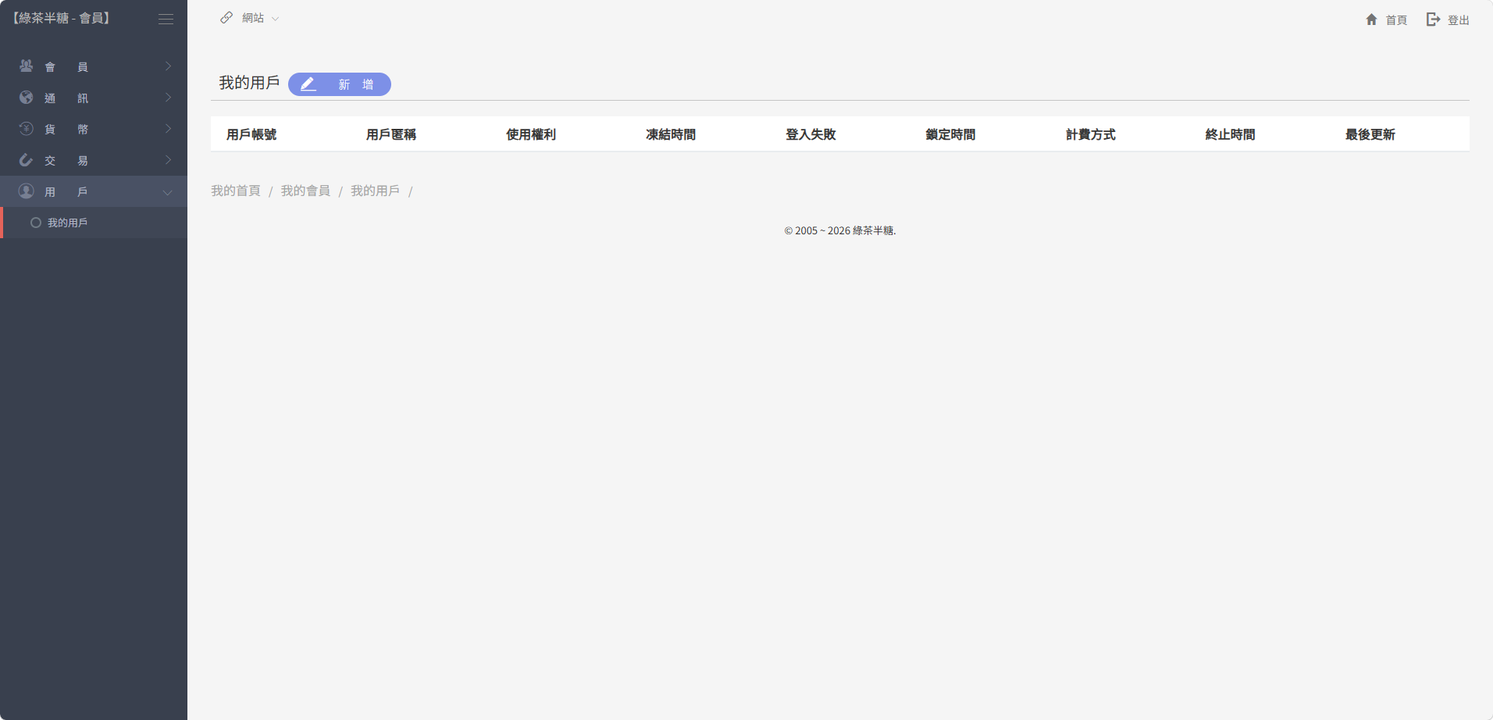Screen dimensions: 1493x720
Task: Open the 網站 dropdown menu
Action: 260,18
